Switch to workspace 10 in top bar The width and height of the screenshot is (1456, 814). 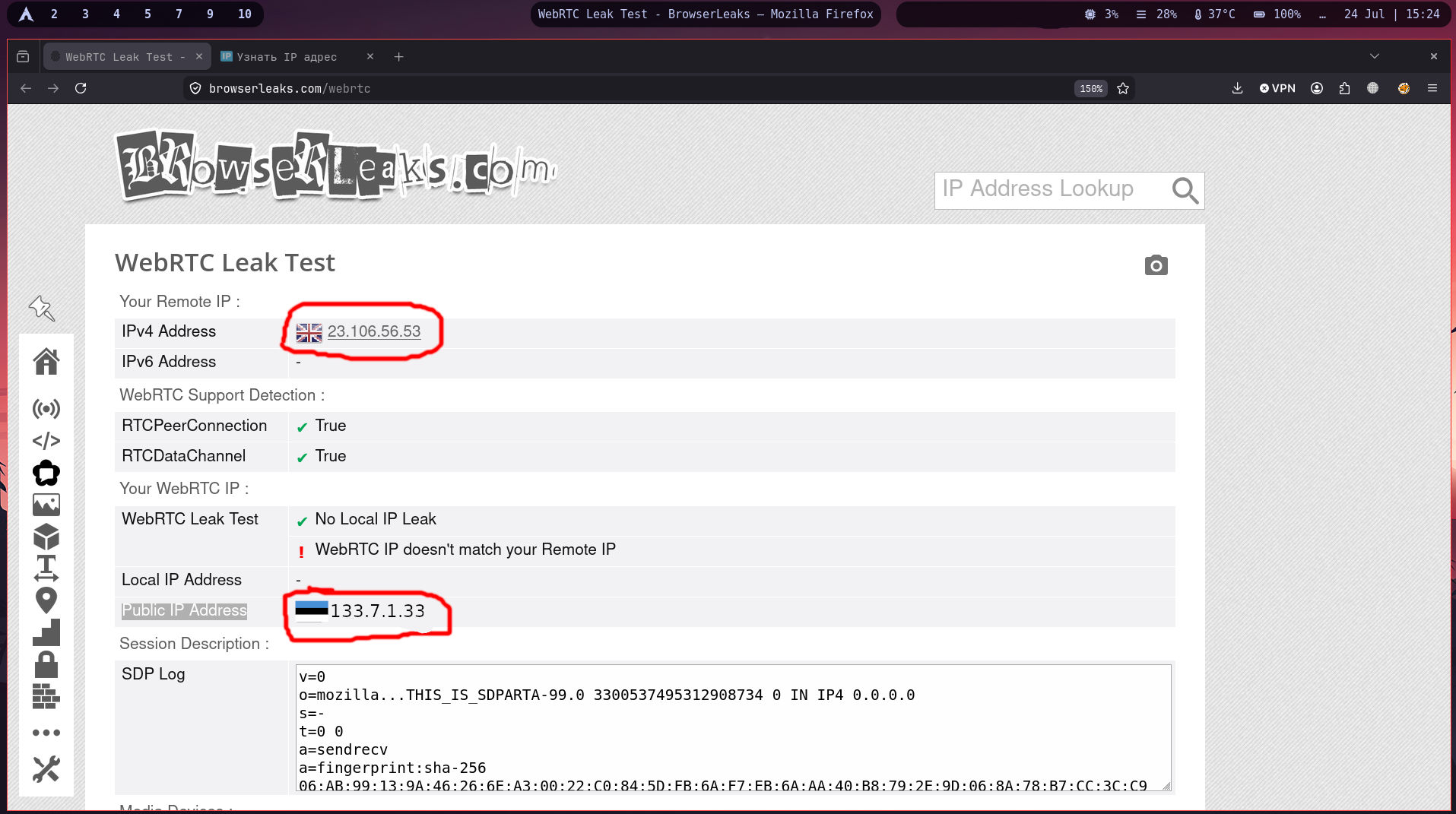click(245, 14)
